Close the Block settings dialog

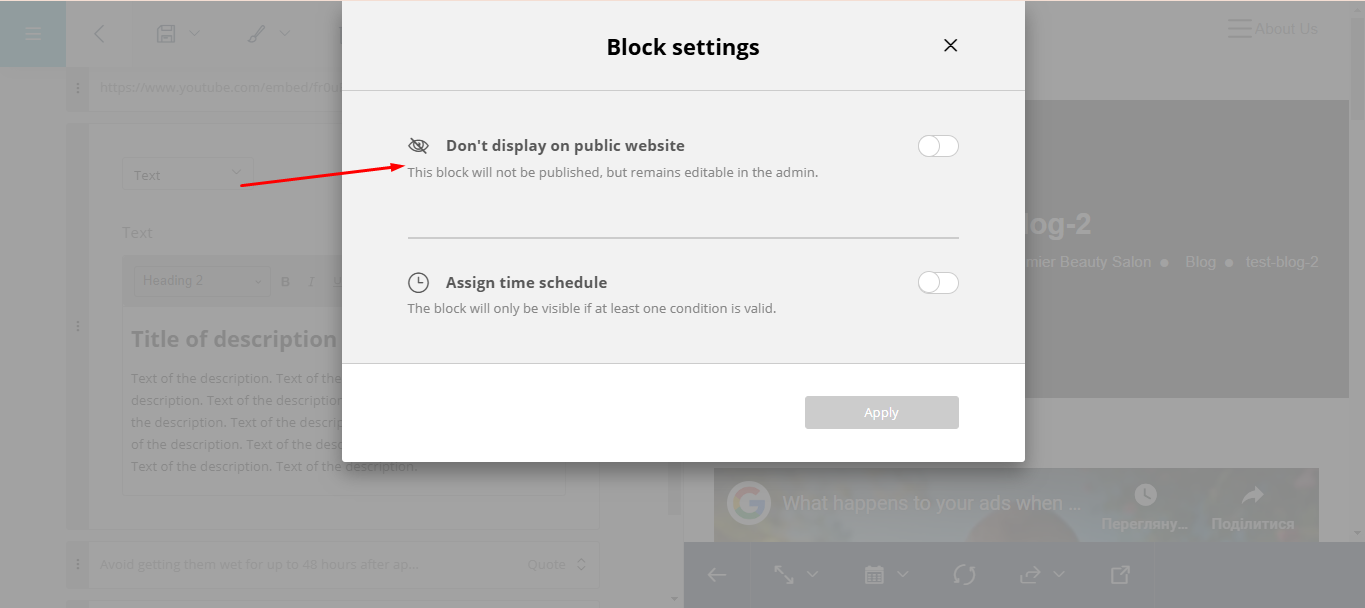point(950,46)
